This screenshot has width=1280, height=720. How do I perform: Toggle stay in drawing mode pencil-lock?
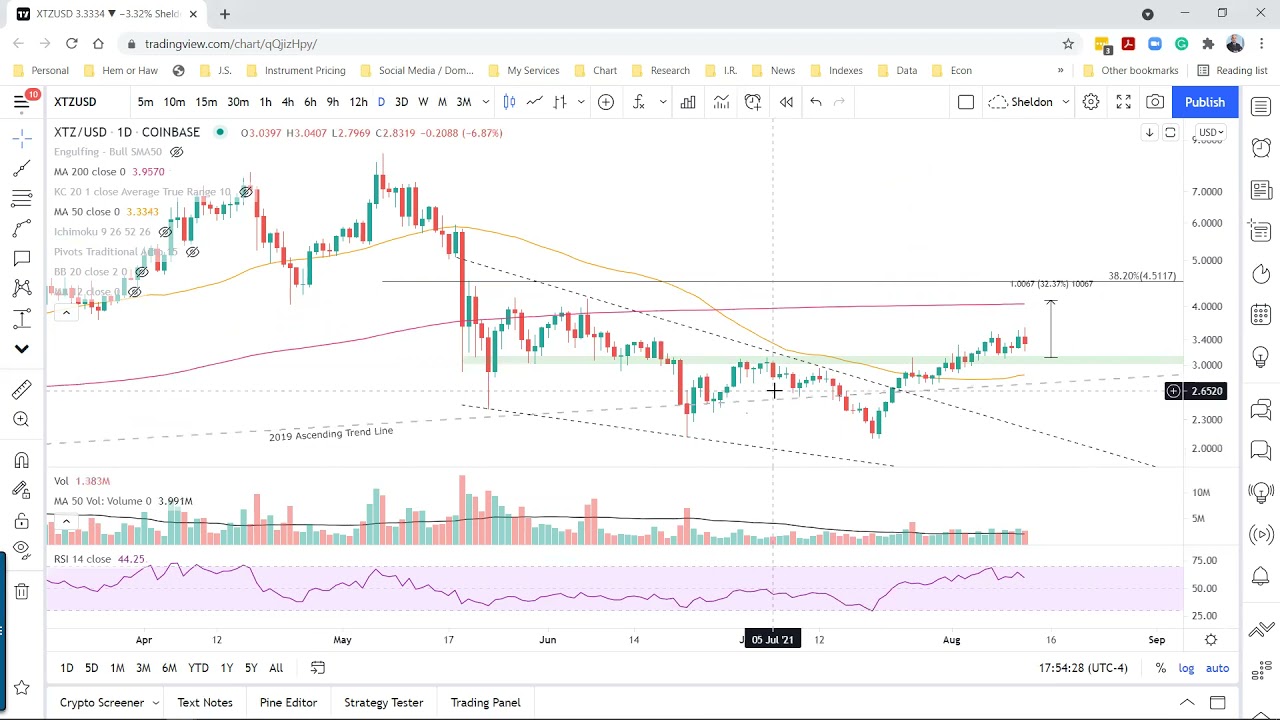21,490
